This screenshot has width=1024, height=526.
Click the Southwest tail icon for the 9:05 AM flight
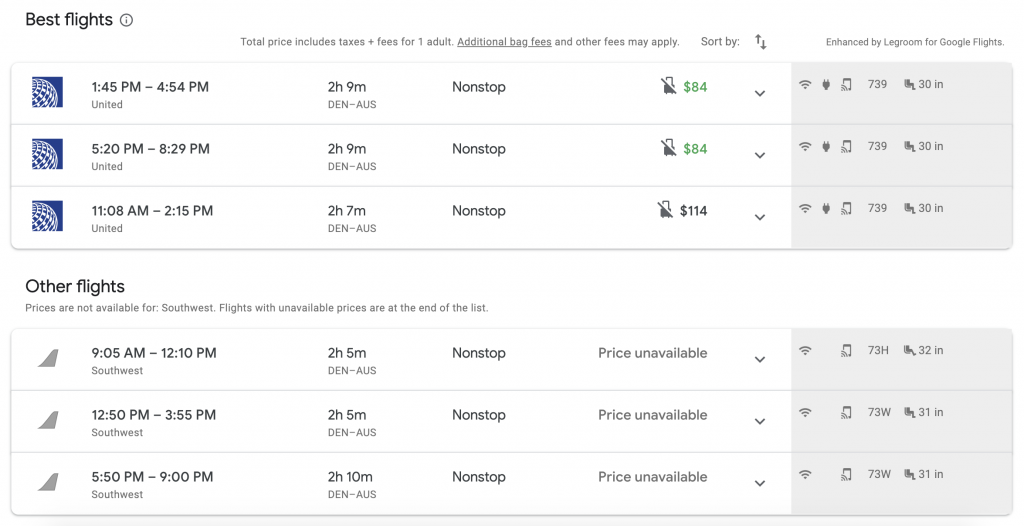pyautogui.click(x=48, y=358)
